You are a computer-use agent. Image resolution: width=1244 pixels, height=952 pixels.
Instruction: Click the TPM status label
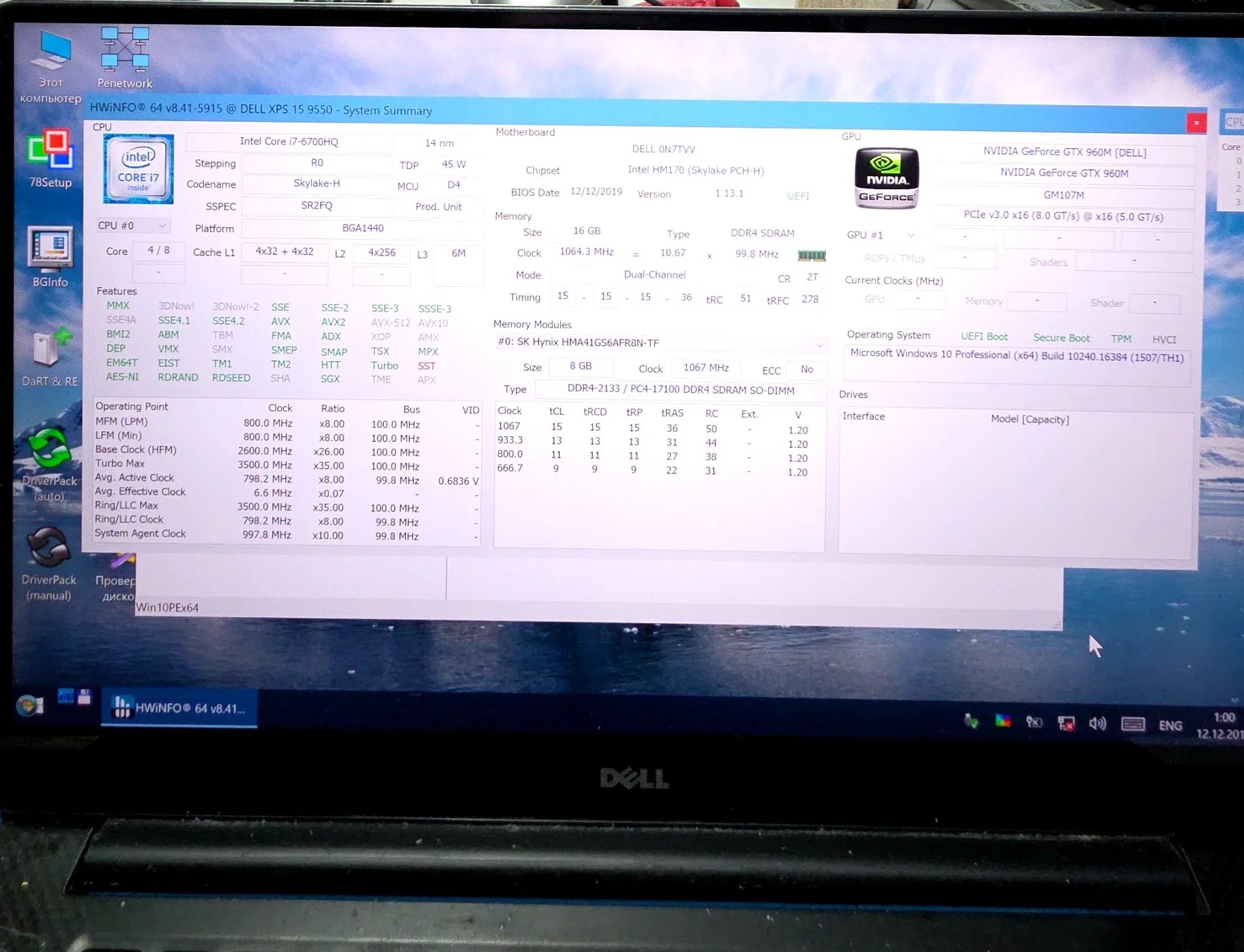point(1121,339)
